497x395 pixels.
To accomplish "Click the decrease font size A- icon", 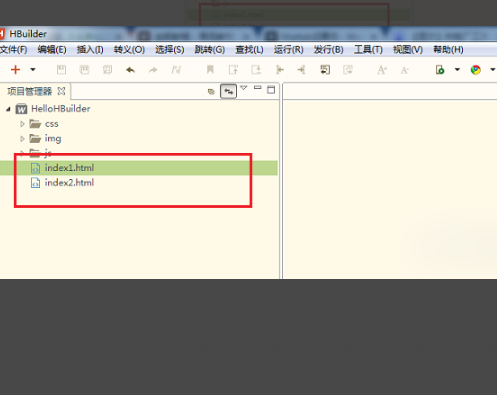I will coord(404,70).
